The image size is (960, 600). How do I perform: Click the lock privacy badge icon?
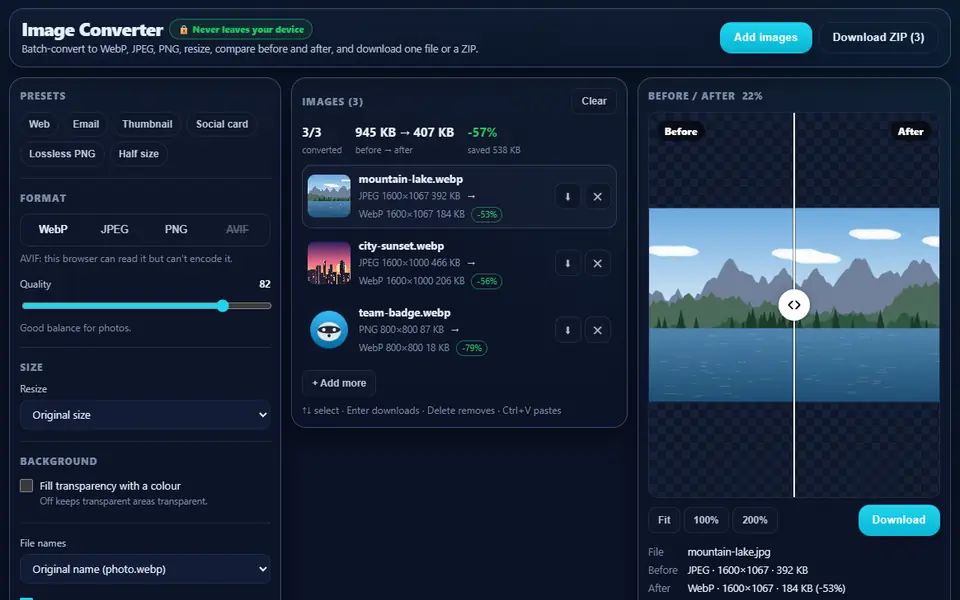[183, 29]
